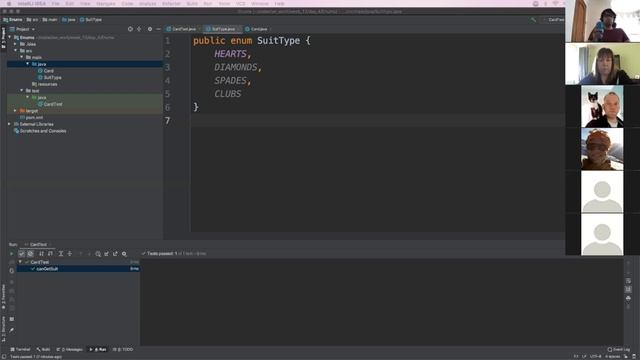
Task: Click the UTF-8 encoding in status bar
Action: (596, 356)
